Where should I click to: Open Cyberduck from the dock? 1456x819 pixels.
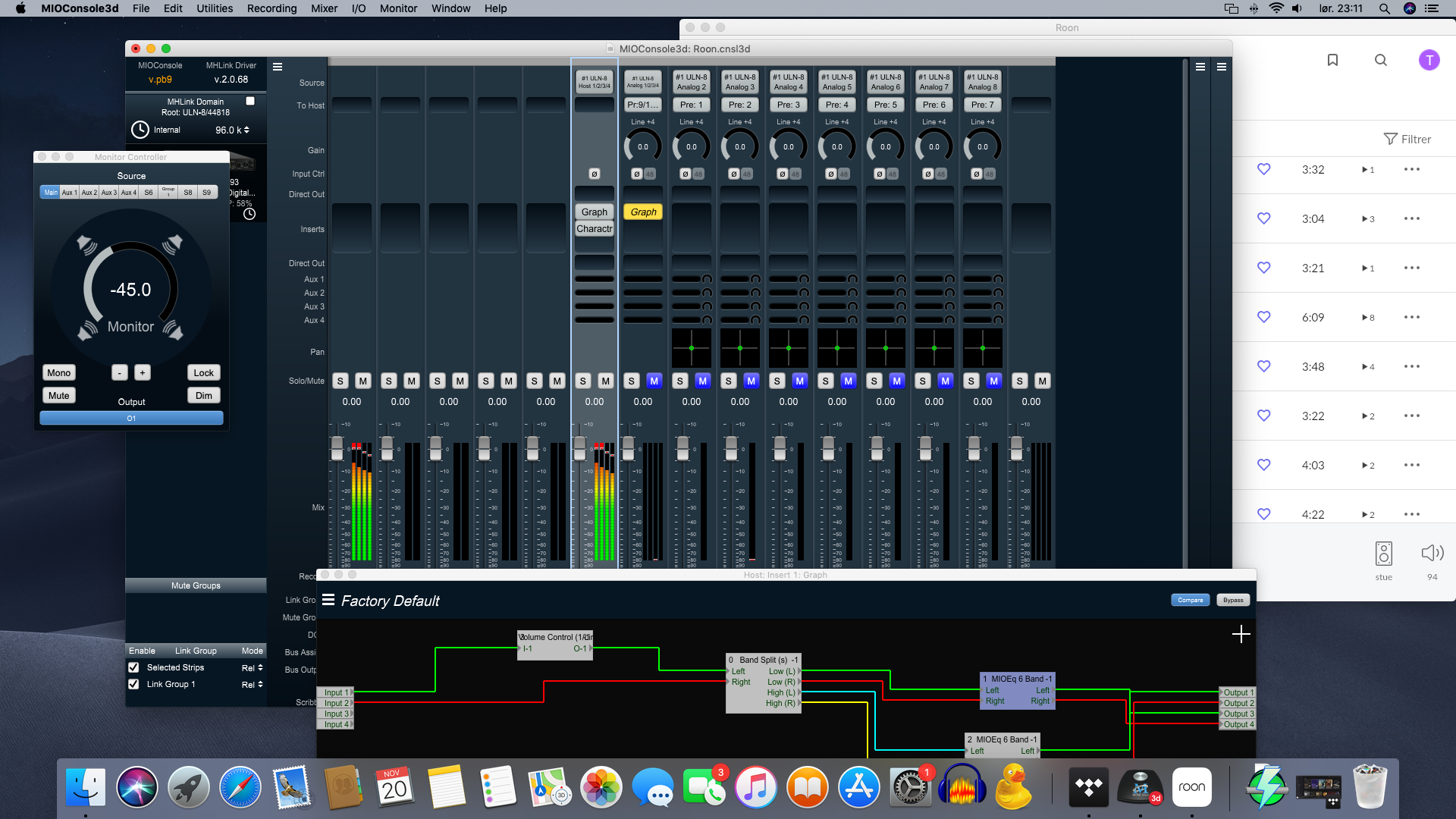pos(1014,787)
